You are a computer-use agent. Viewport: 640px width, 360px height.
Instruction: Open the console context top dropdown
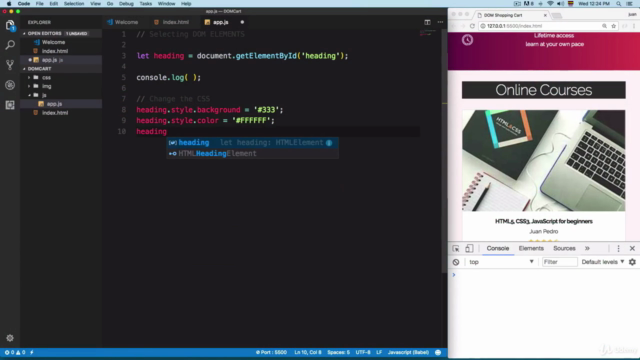point(501,262)
